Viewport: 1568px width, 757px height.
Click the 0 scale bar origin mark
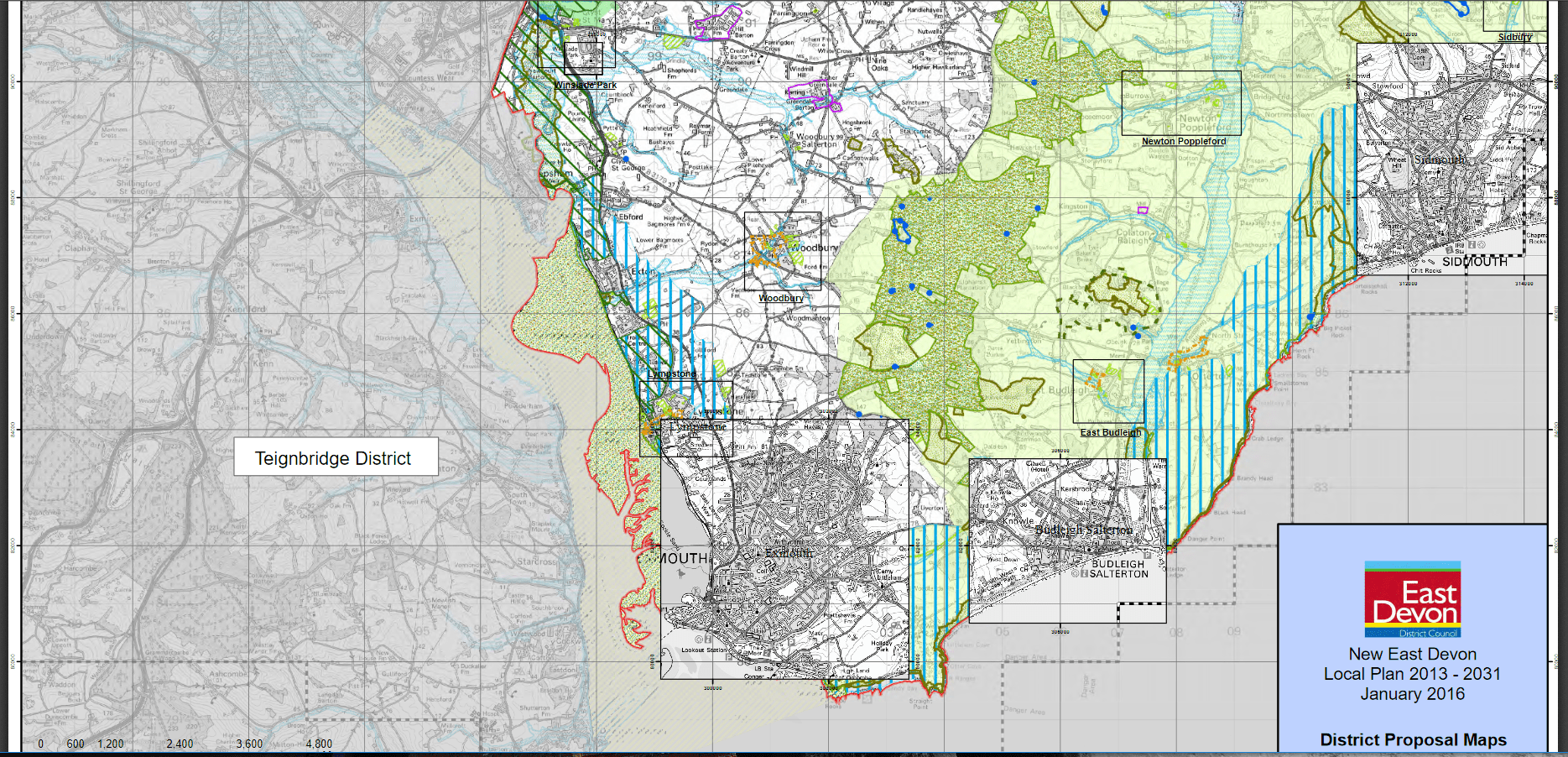(40, 744)
